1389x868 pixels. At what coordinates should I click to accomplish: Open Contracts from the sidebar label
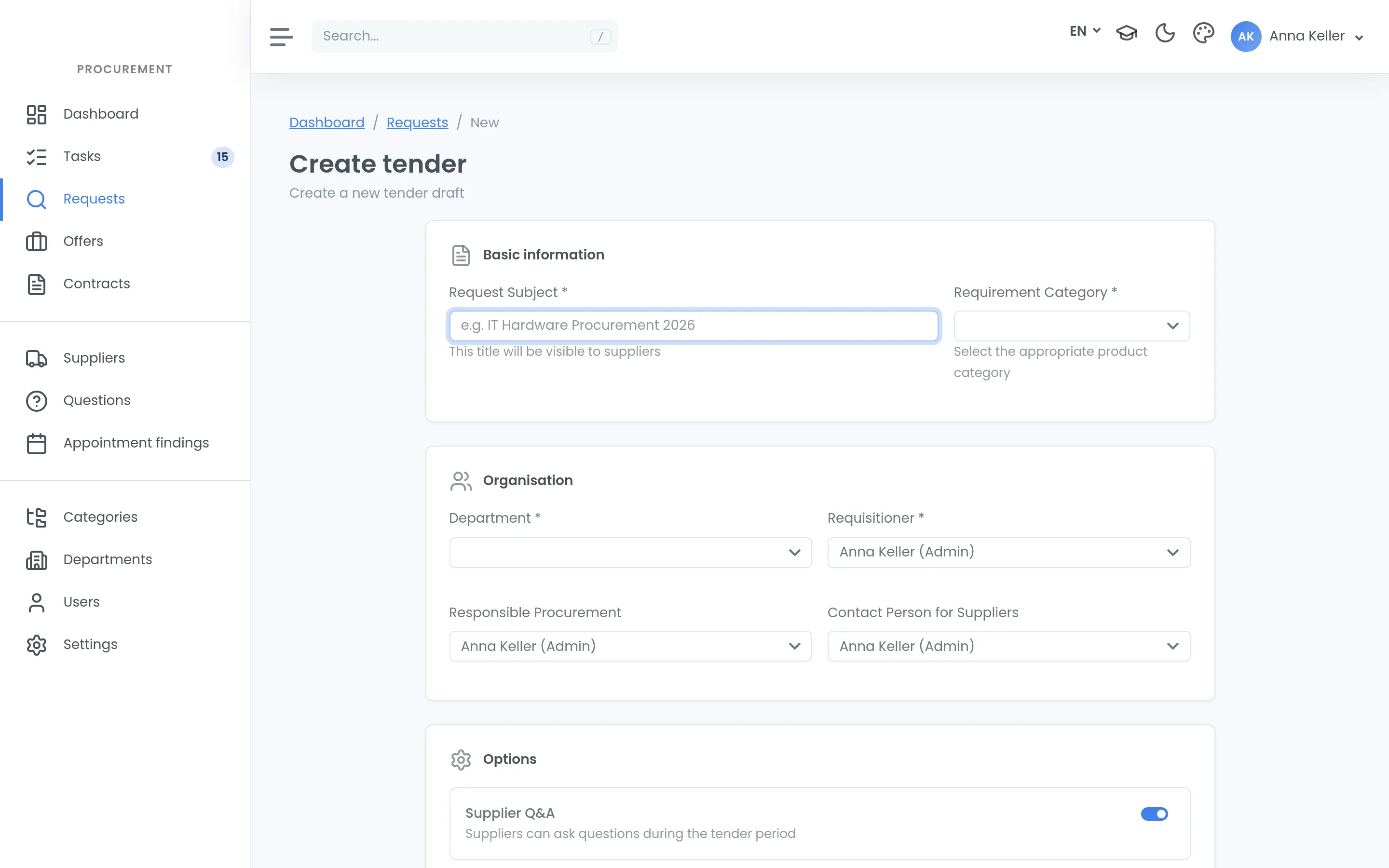[x=96, y=284]
